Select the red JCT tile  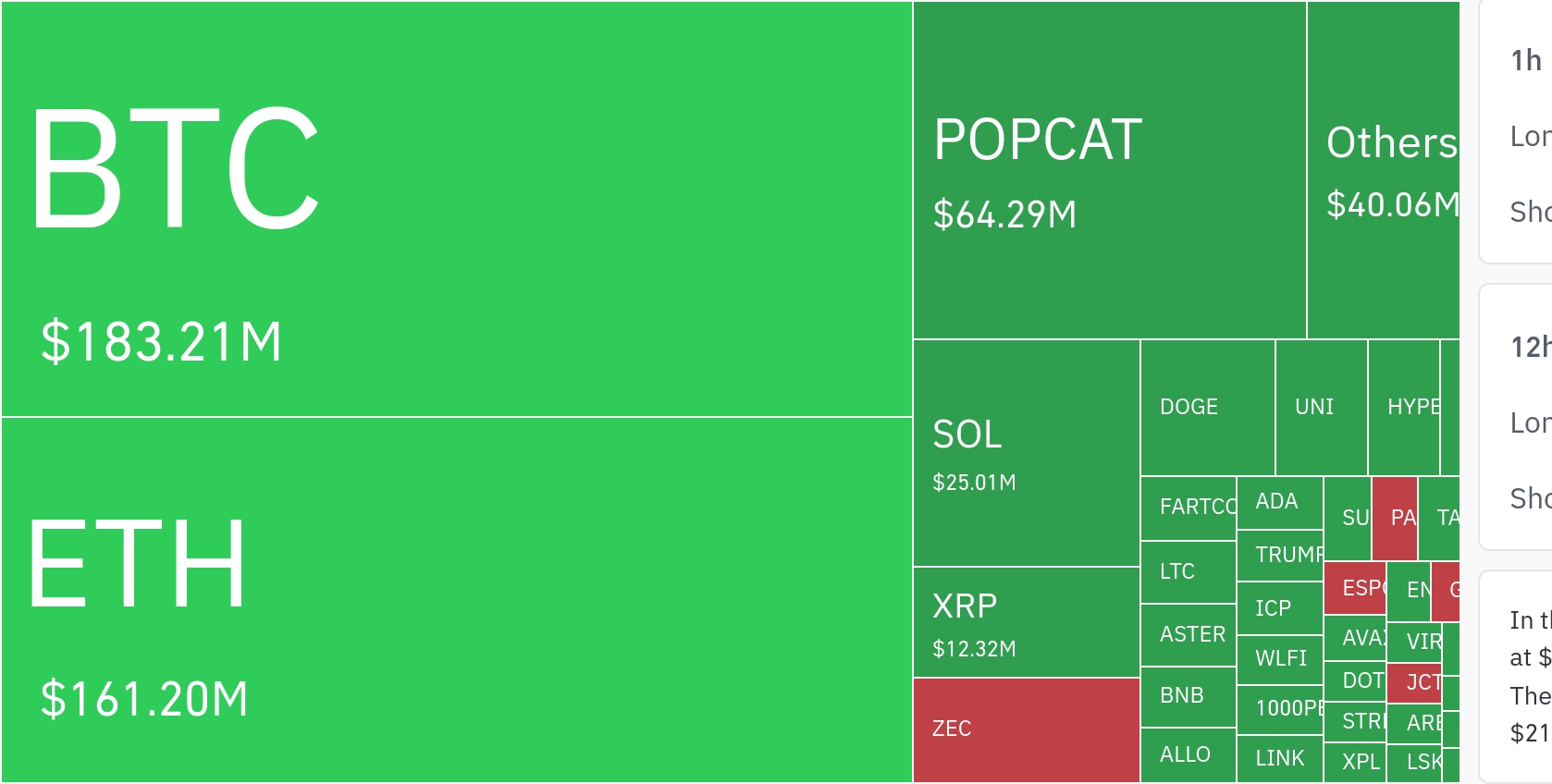pos(1414,682)
